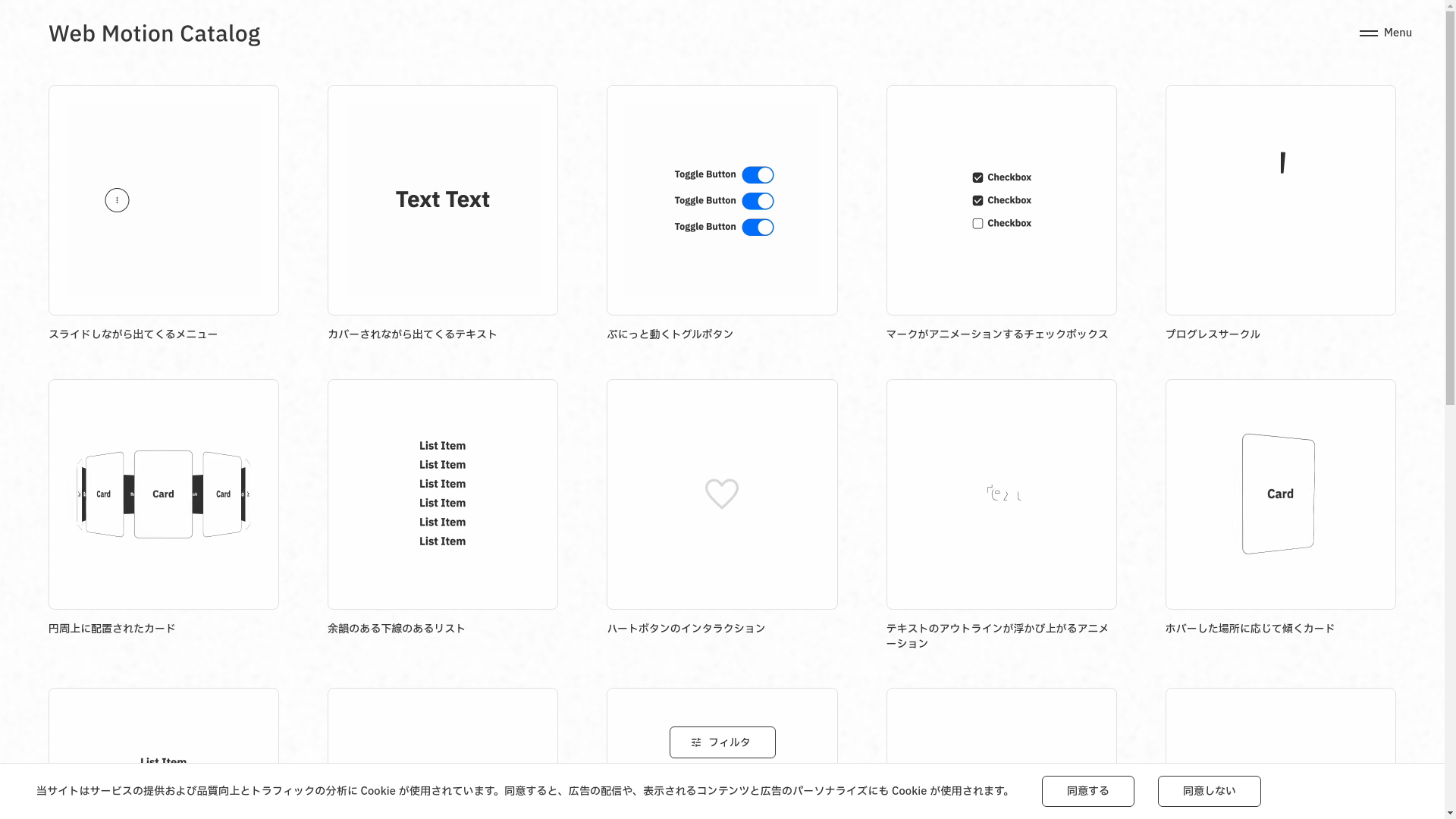Click the Text Text preview thumbnail
The image size is (1456, 819).
pyautogui.click(x=443, y=200)
